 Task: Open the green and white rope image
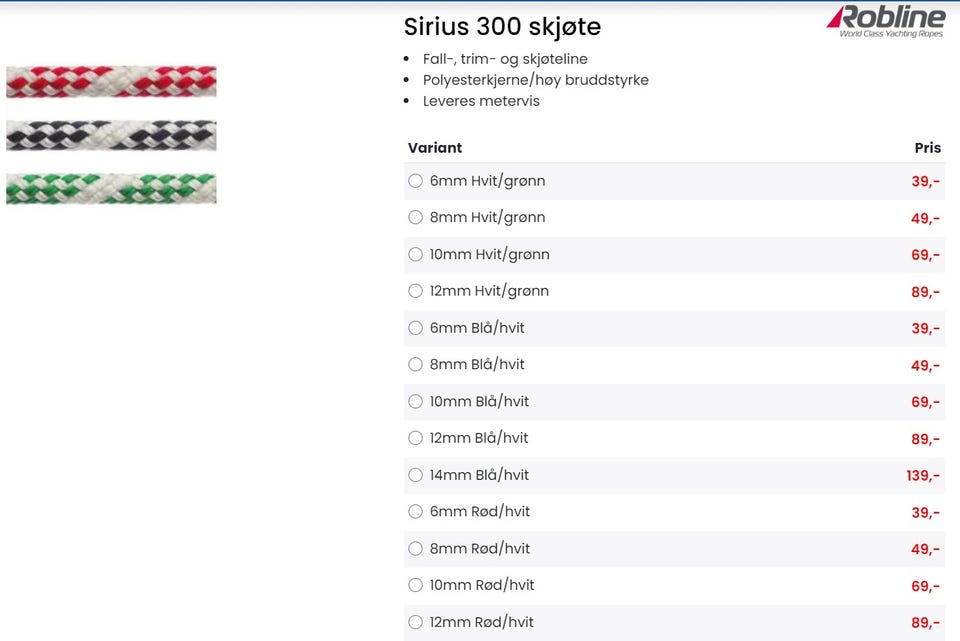coord(111,188)
